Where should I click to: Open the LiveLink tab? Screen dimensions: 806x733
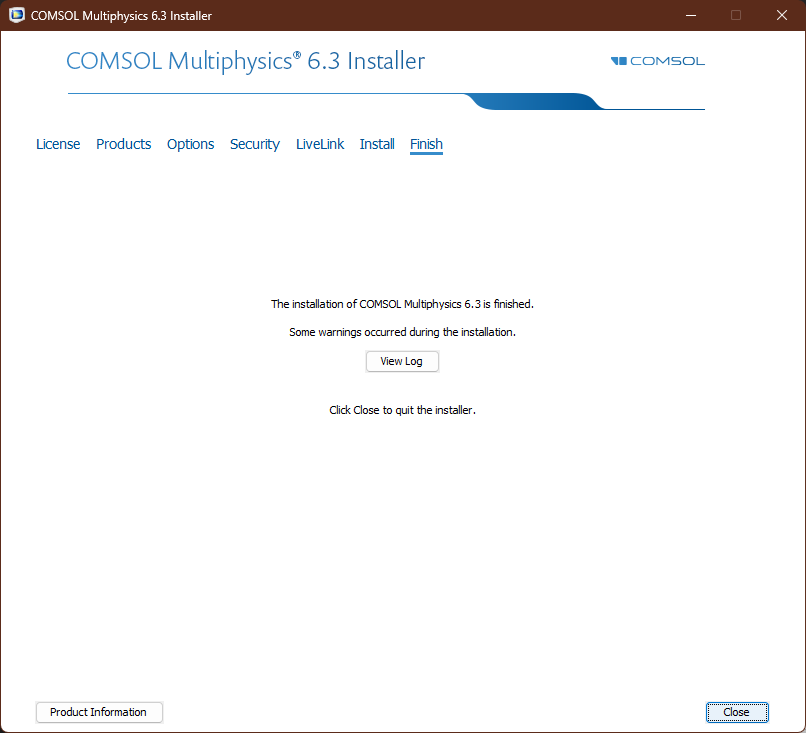(x=320, y=144)
